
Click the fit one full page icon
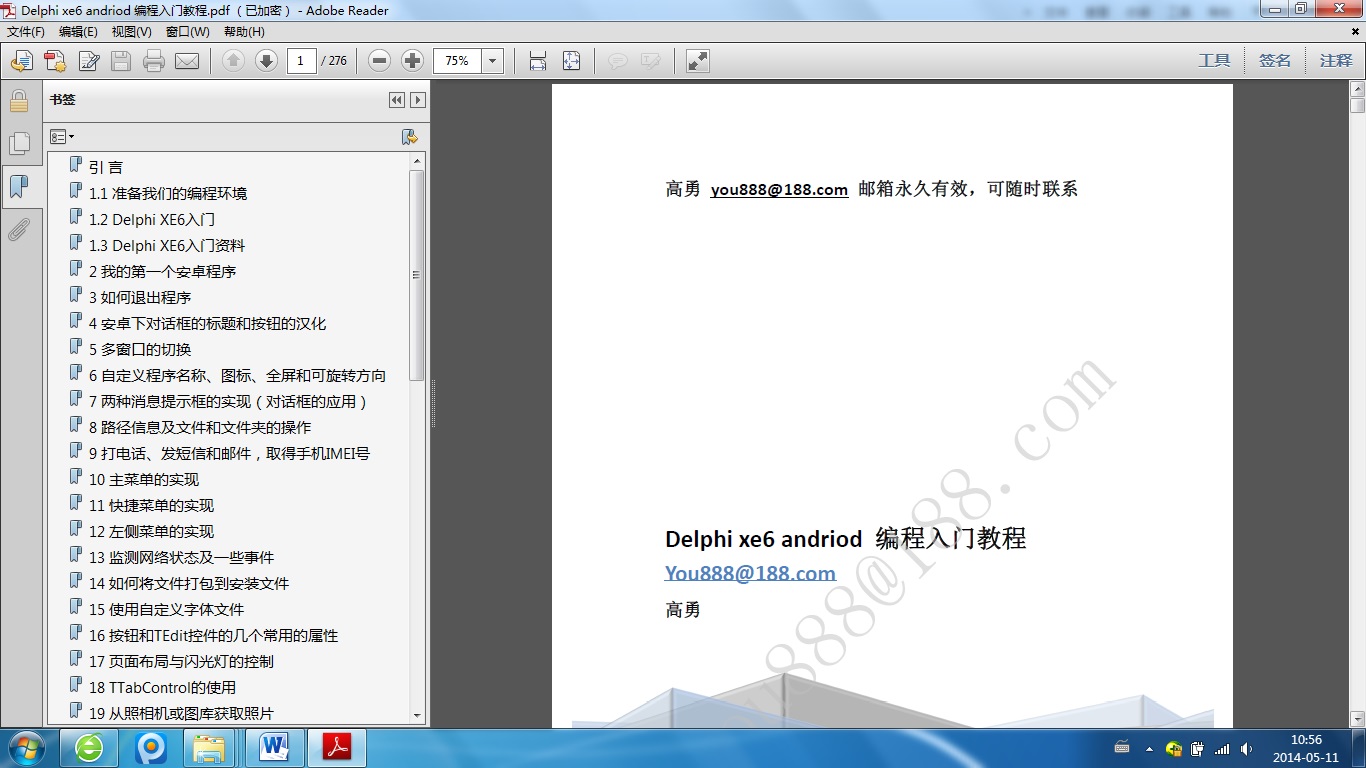(x=571, y=61)
